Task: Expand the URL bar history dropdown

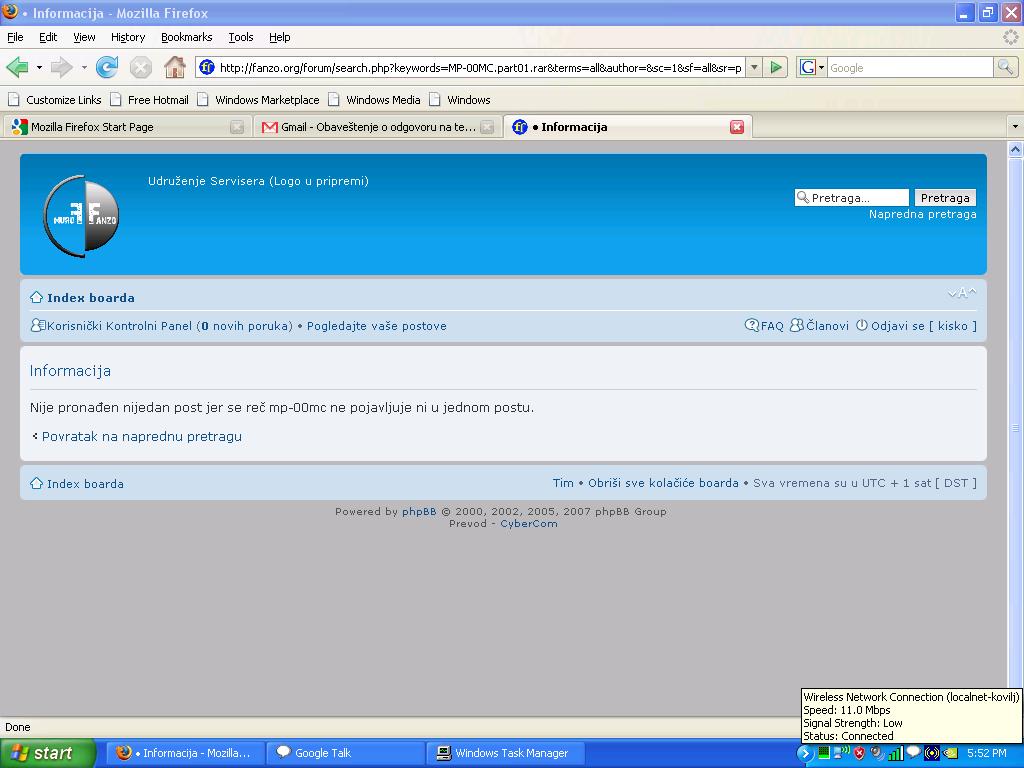Action: (x=754, y=68)
